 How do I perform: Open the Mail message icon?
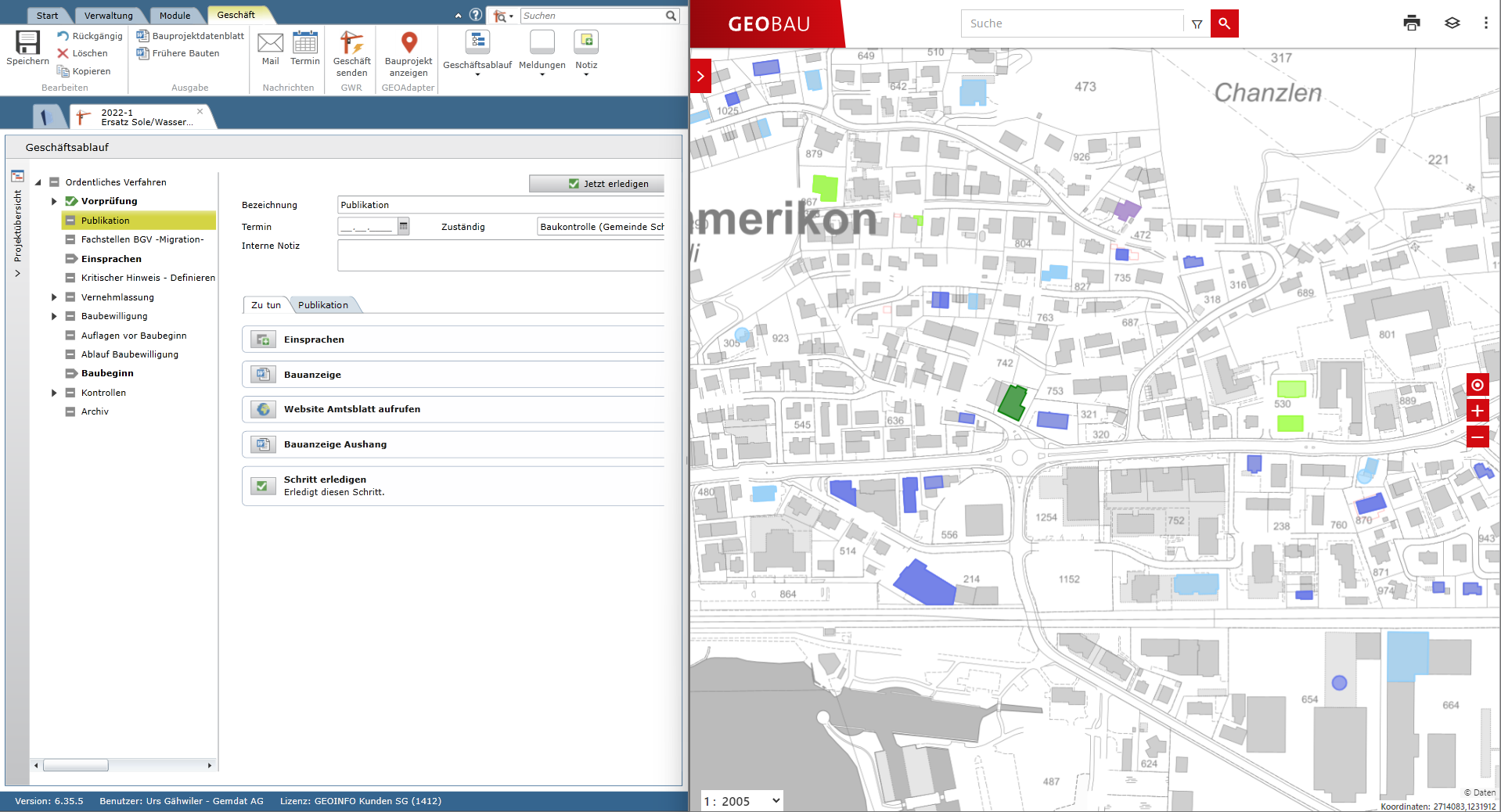click(270, 44)
